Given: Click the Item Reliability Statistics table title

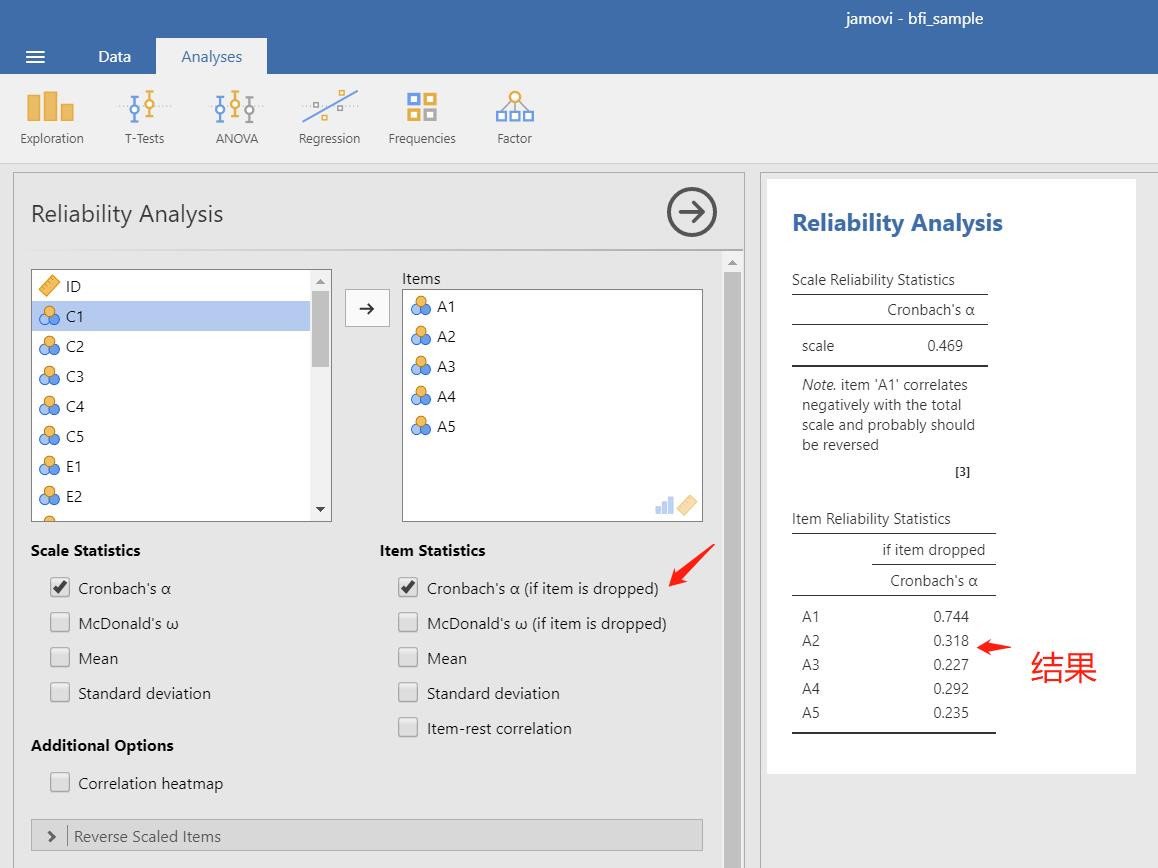Looking at the screenshot, I should point(871,519).
